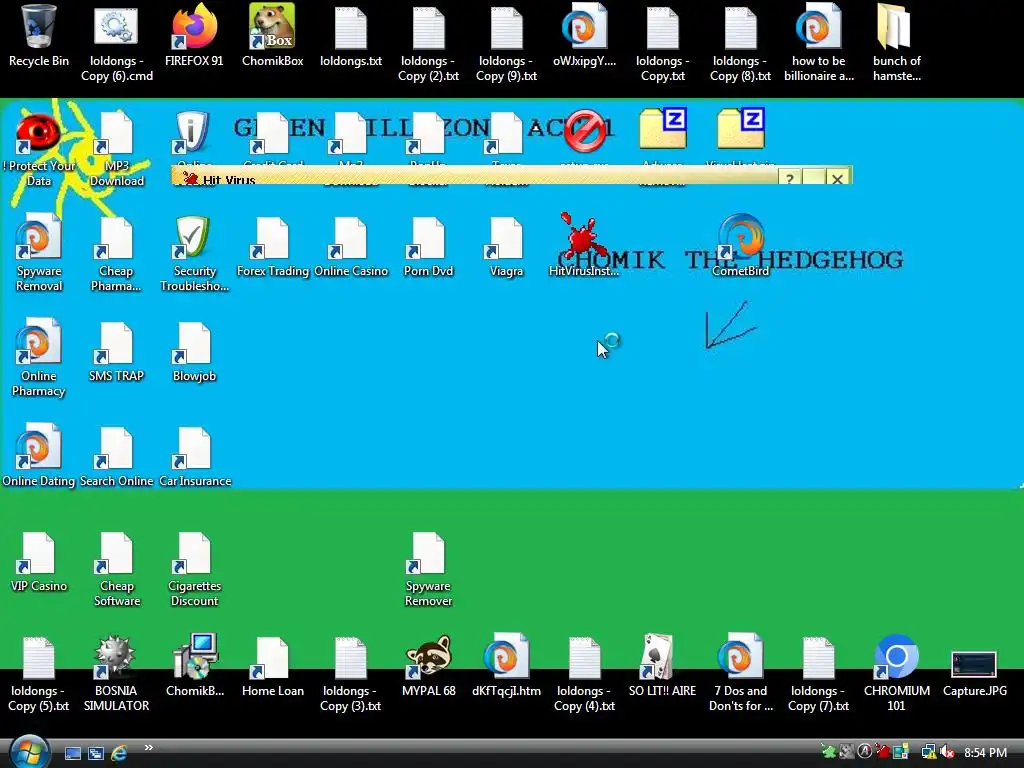Image resolution: width=1024 pixels, height=768 pixels.
Task: Select the Cheap Pharma... shortcut
Action: (x=116, y=253)
